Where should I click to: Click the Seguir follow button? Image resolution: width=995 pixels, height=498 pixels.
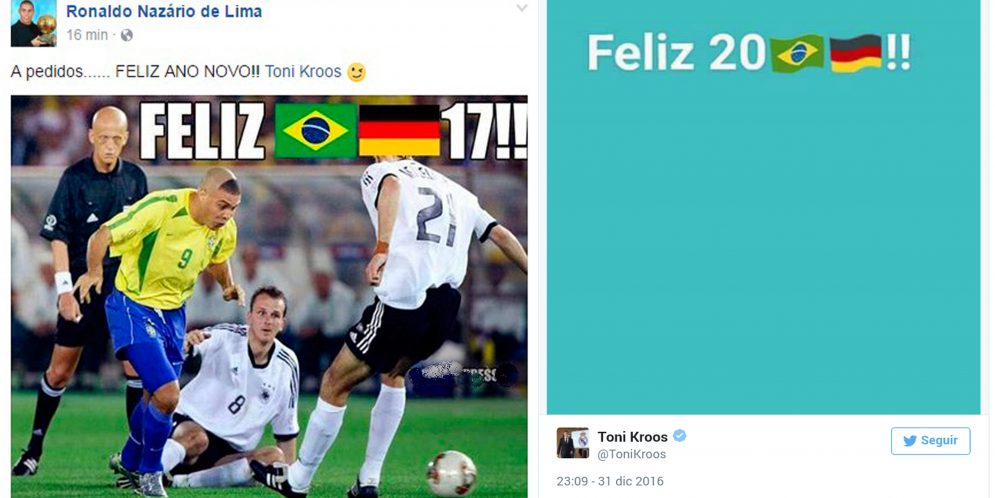point(930,441)
